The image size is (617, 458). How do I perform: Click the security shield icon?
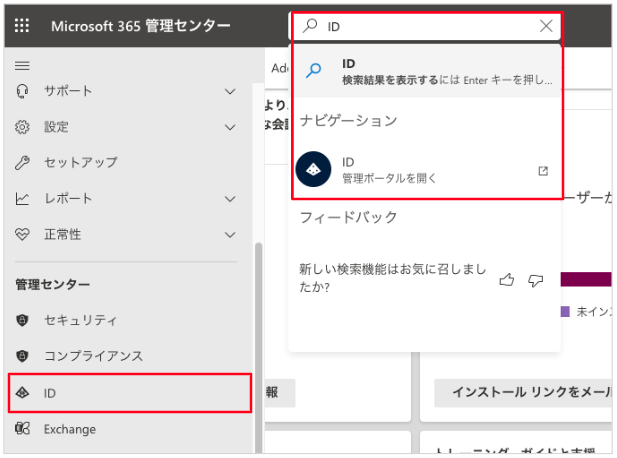point(22,320)
